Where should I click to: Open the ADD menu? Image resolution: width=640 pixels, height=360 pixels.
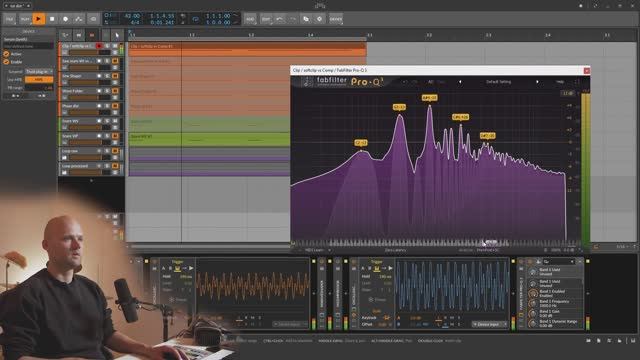point(250,19)
